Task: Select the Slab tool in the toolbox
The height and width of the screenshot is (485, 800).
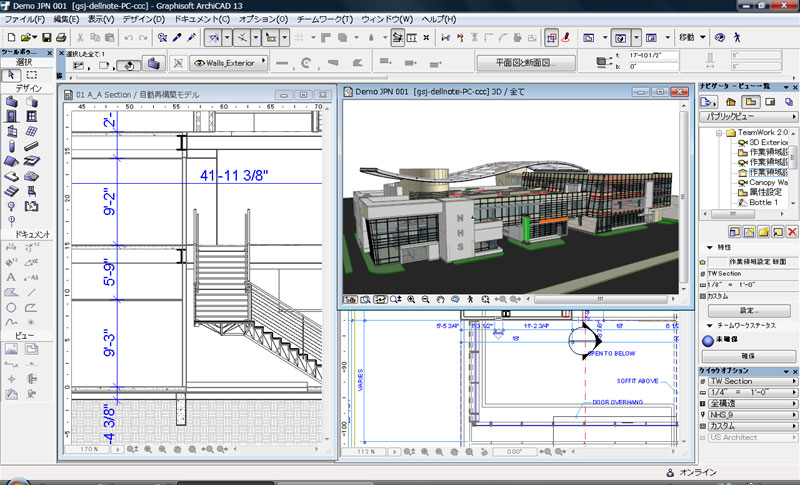Action: (11, 176)
